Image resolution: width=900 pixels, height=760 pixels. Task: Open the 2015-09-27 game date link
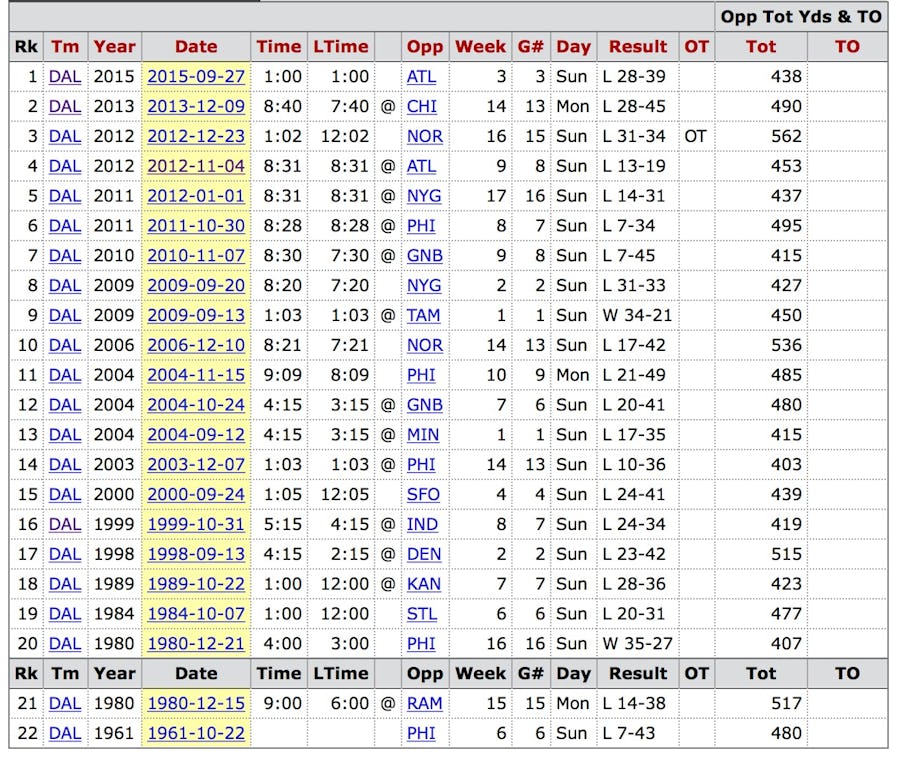click(x=196, y=76)
